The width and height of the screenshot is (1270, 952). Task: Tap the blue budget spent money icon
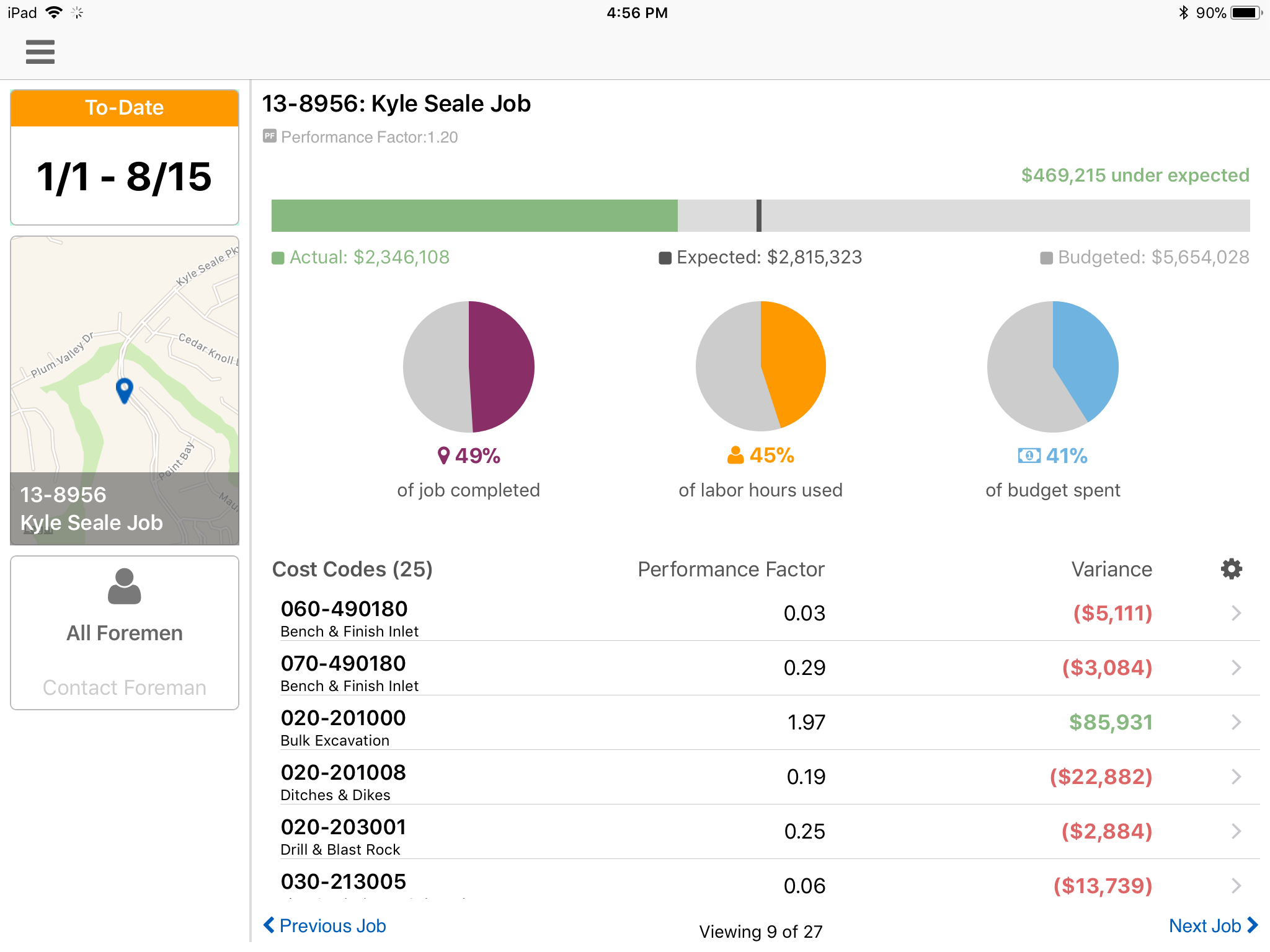click(x=1029, y=456)
